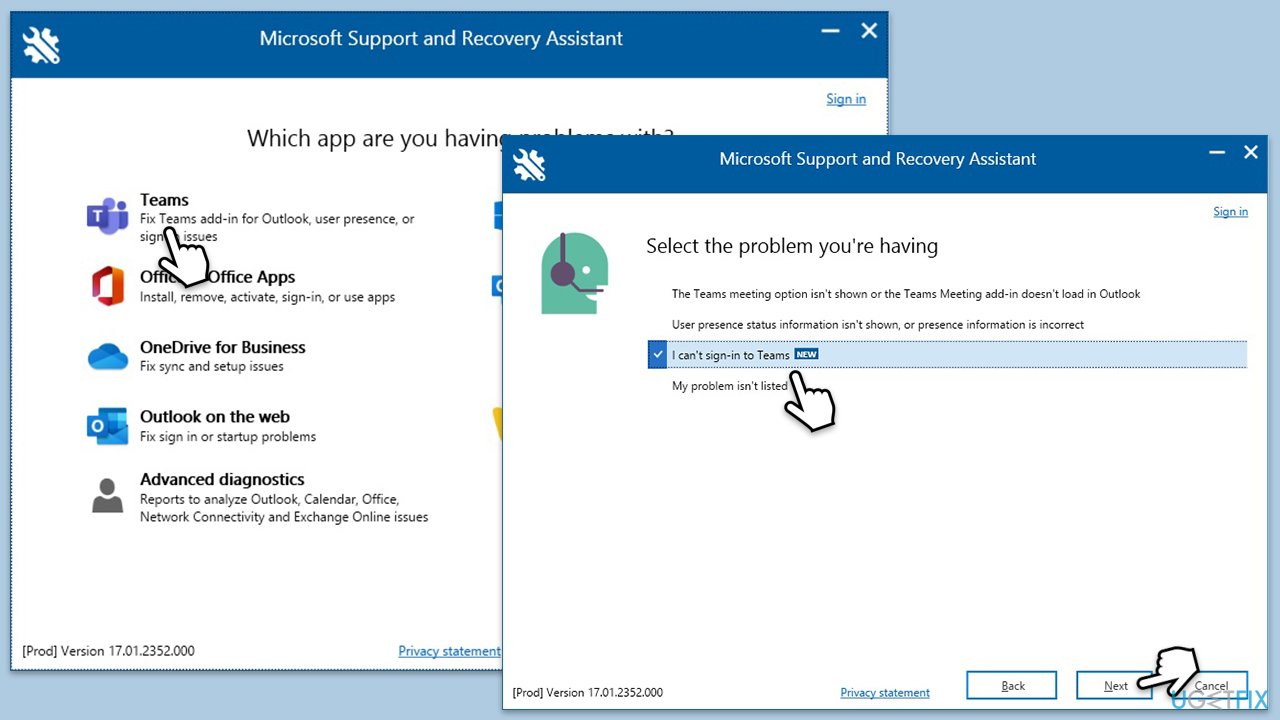This screenshot has height=720, width=1280.
Task: Select "I can't sign-in to Teams" option
Action: click(x=730, y=355)
